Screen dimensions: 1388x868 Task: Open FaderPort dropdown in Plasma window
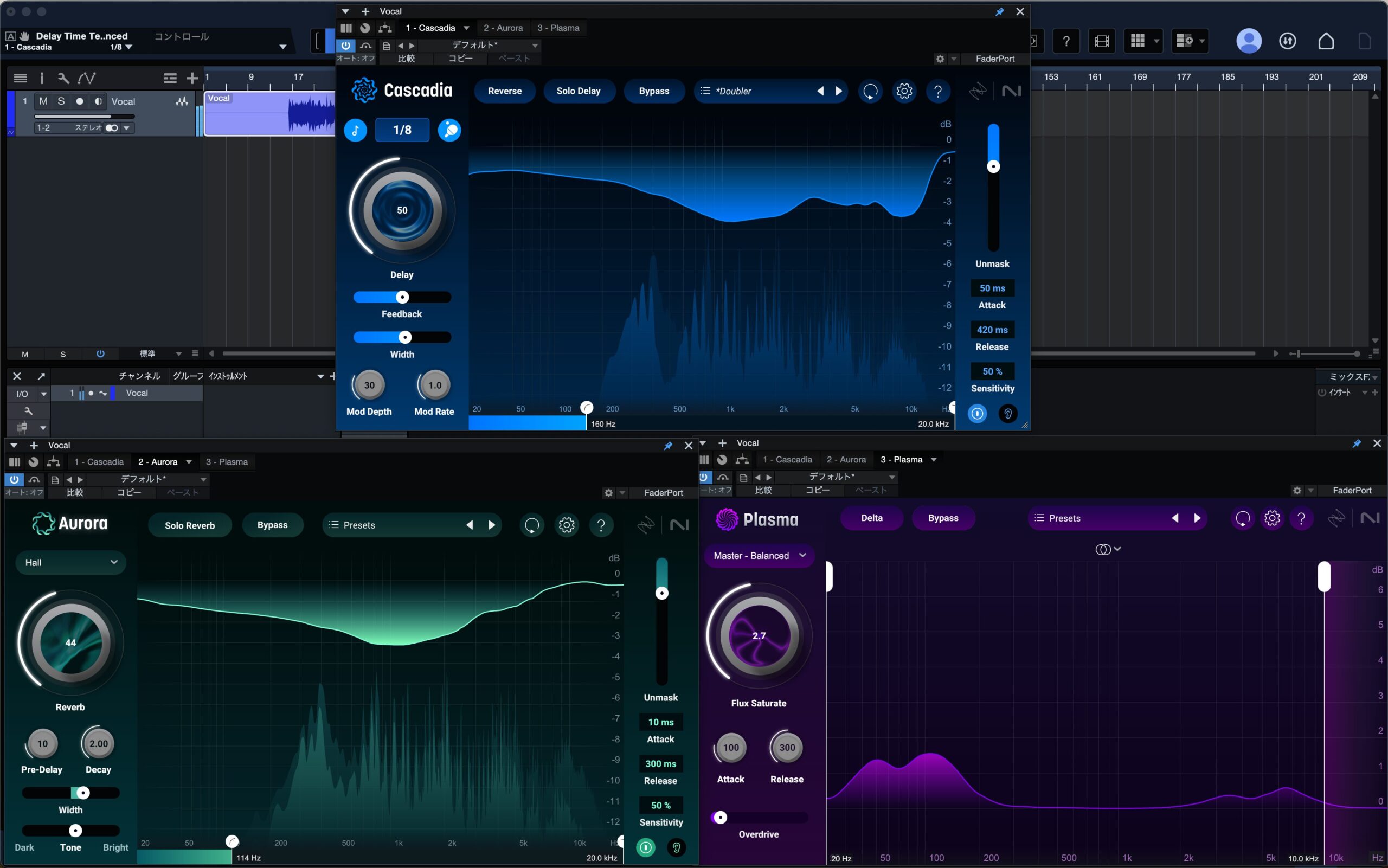(1310, 491)
